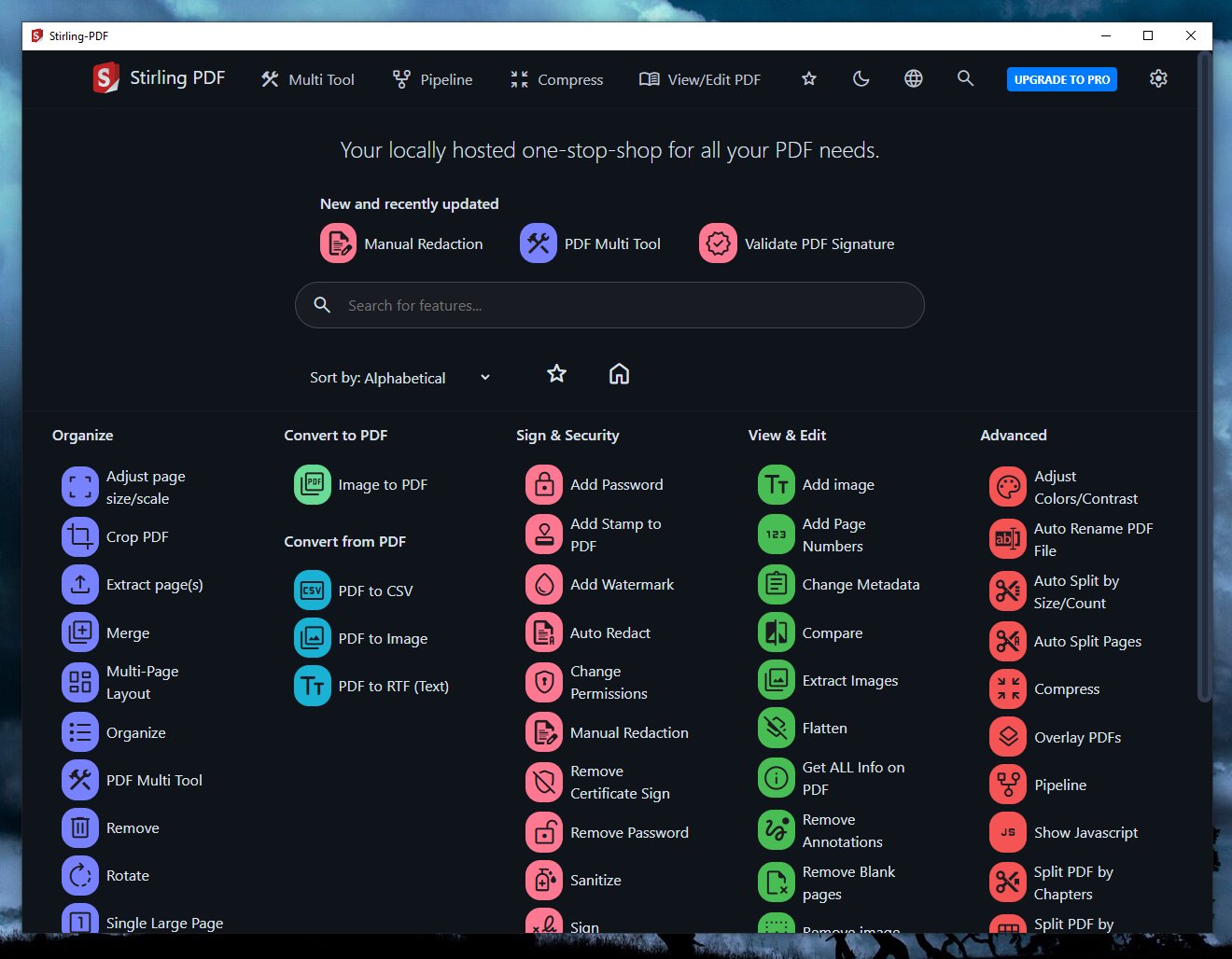
Task: Open the Remove Certificate Sign icon
Action: 544,782
